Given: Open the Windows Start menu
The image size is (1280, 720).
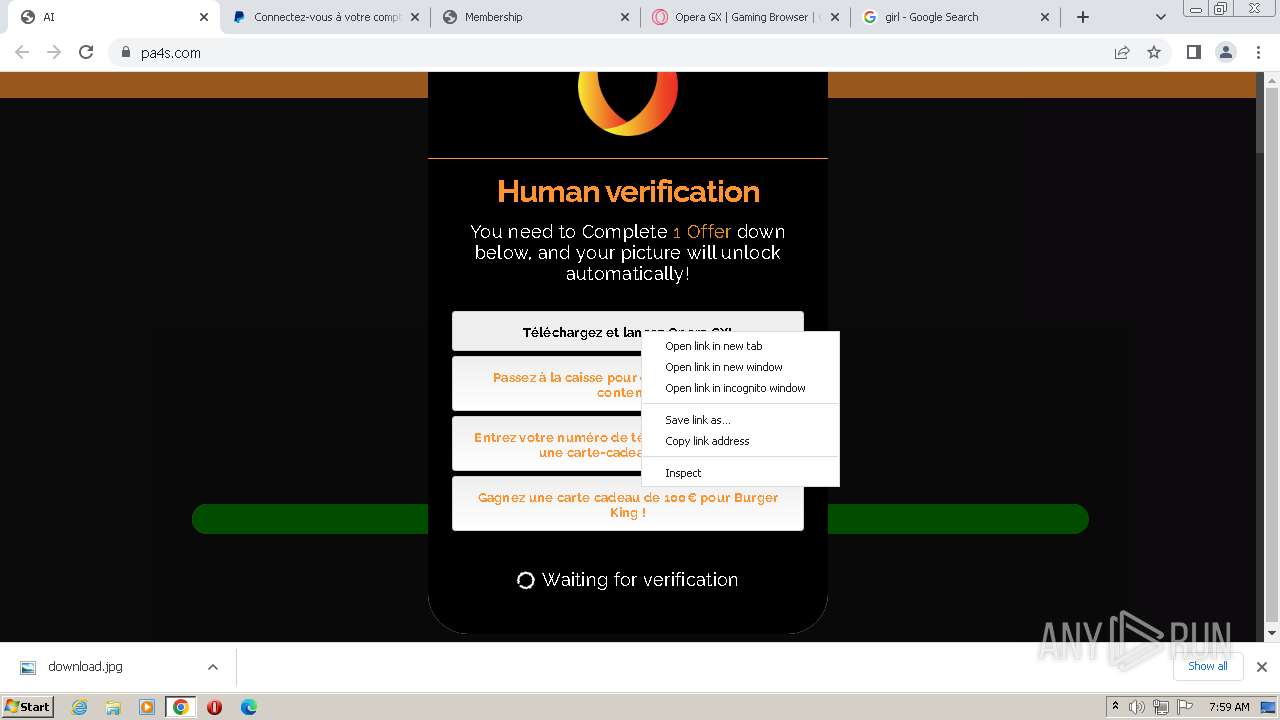Looking at the screenshot, I should (27, 707).
